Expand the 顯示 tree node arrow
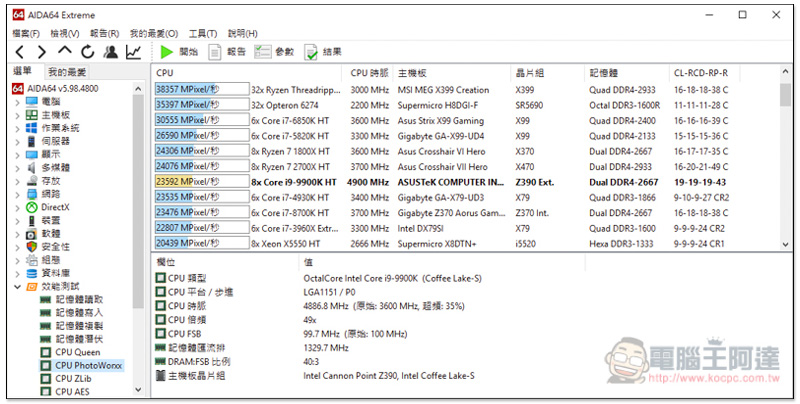Screen dimensions: 800x404 pyautogui.click(x=18, y=154)
